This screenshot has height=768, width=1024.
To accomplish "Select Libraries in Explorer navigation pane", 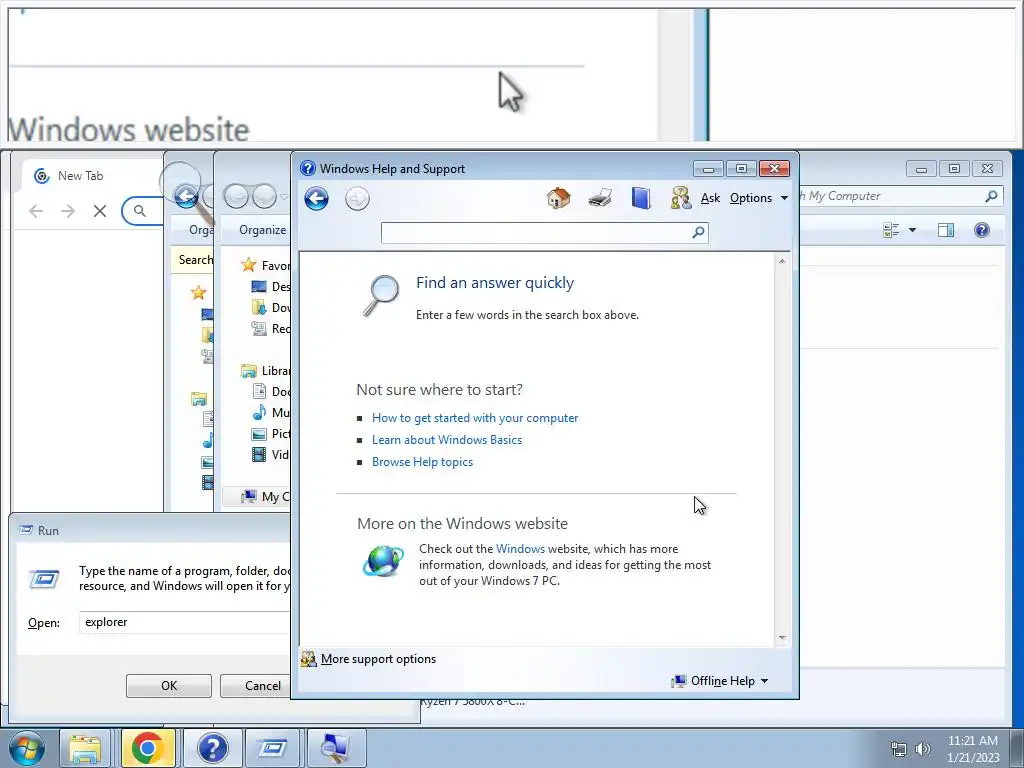I will [265, 371].
